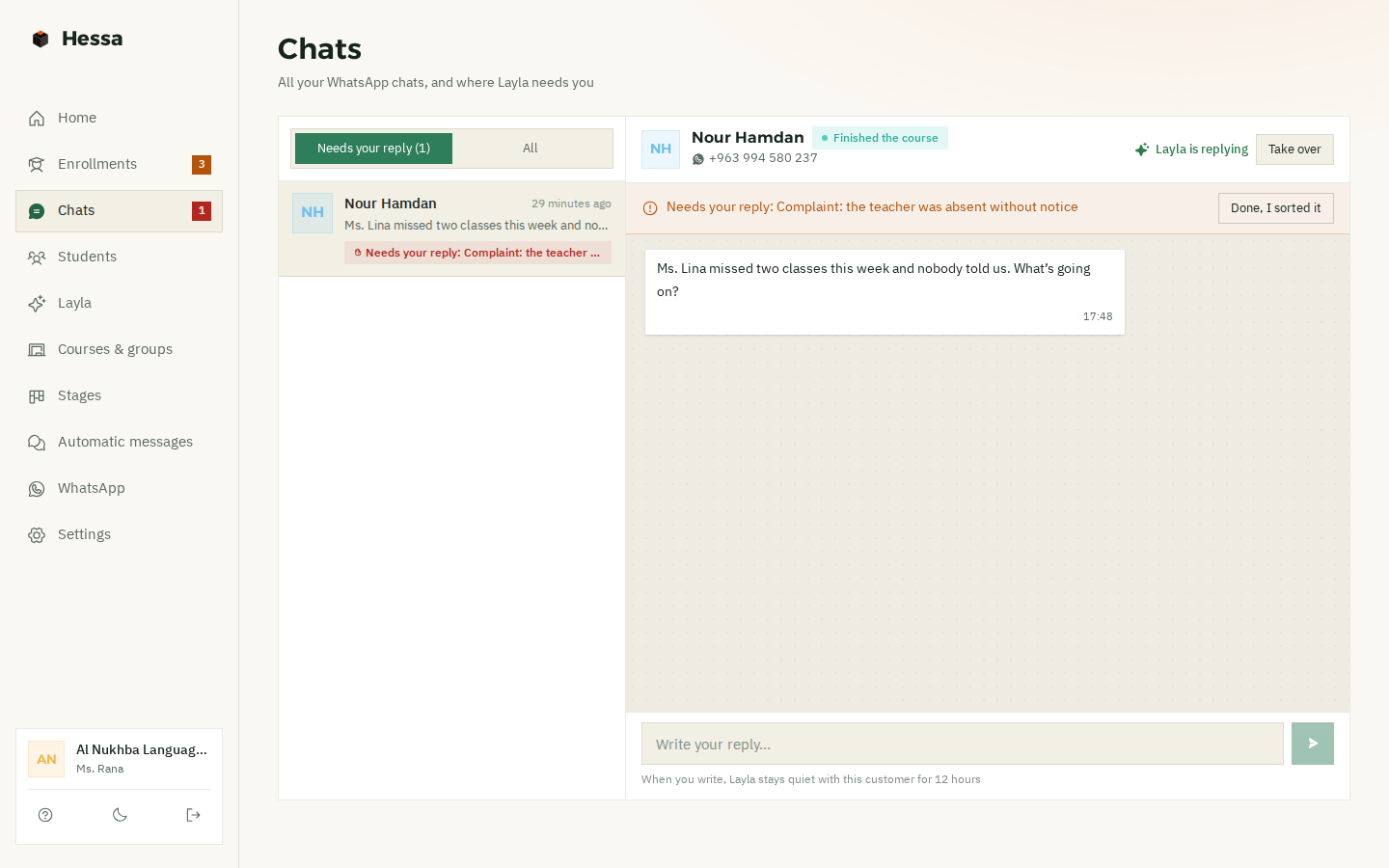The image size is (1389, 868).
Task: Mark as 'Done, I sorted it'
Action: 1275,208
